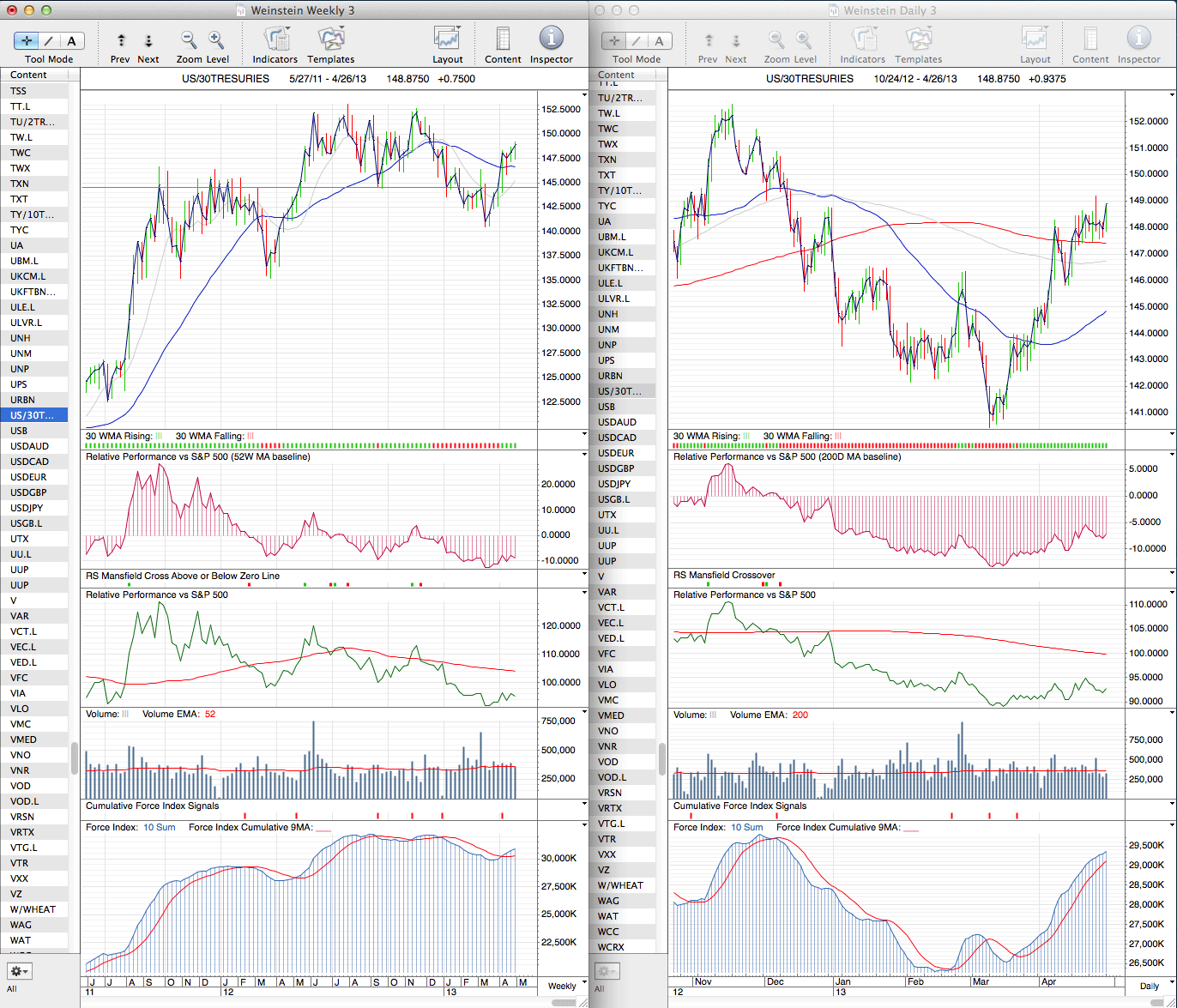Open the gear action menu below the weekly symbol list
The width and height of the screenshot is (1177, 1008).
[x=18, y=971]
